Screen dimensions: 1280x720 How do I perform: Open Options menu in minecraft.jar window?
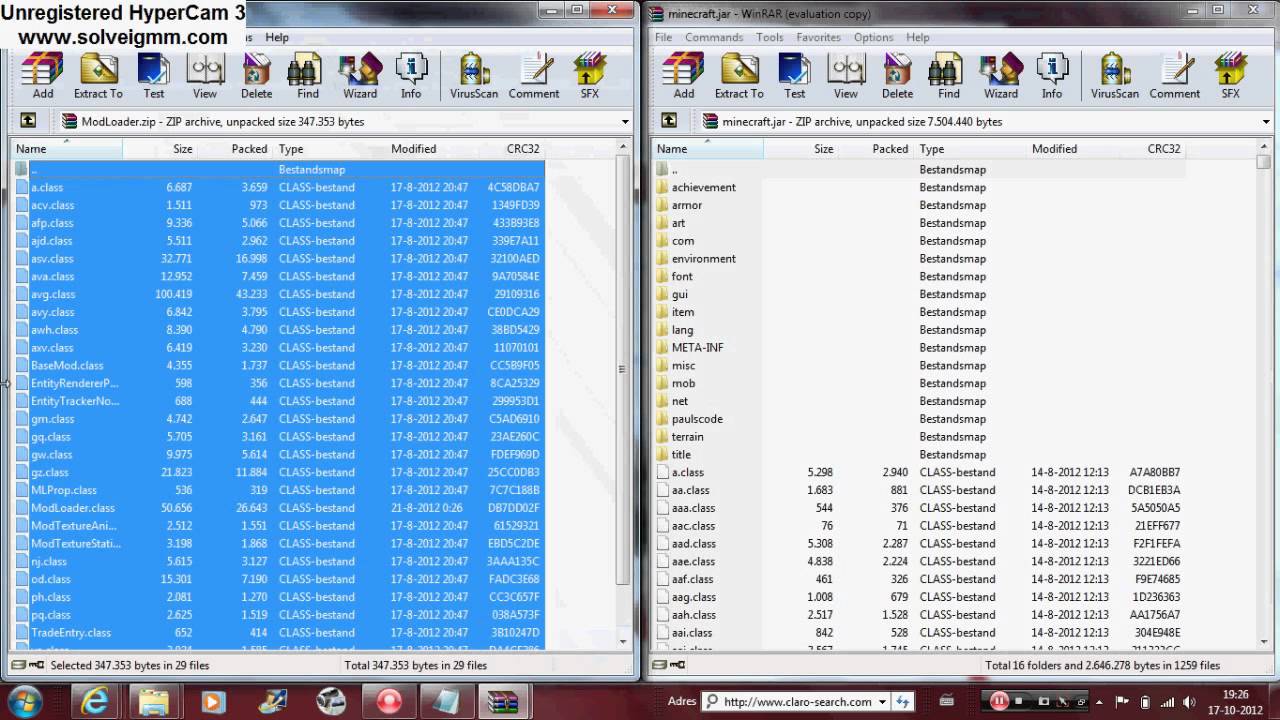874,37
